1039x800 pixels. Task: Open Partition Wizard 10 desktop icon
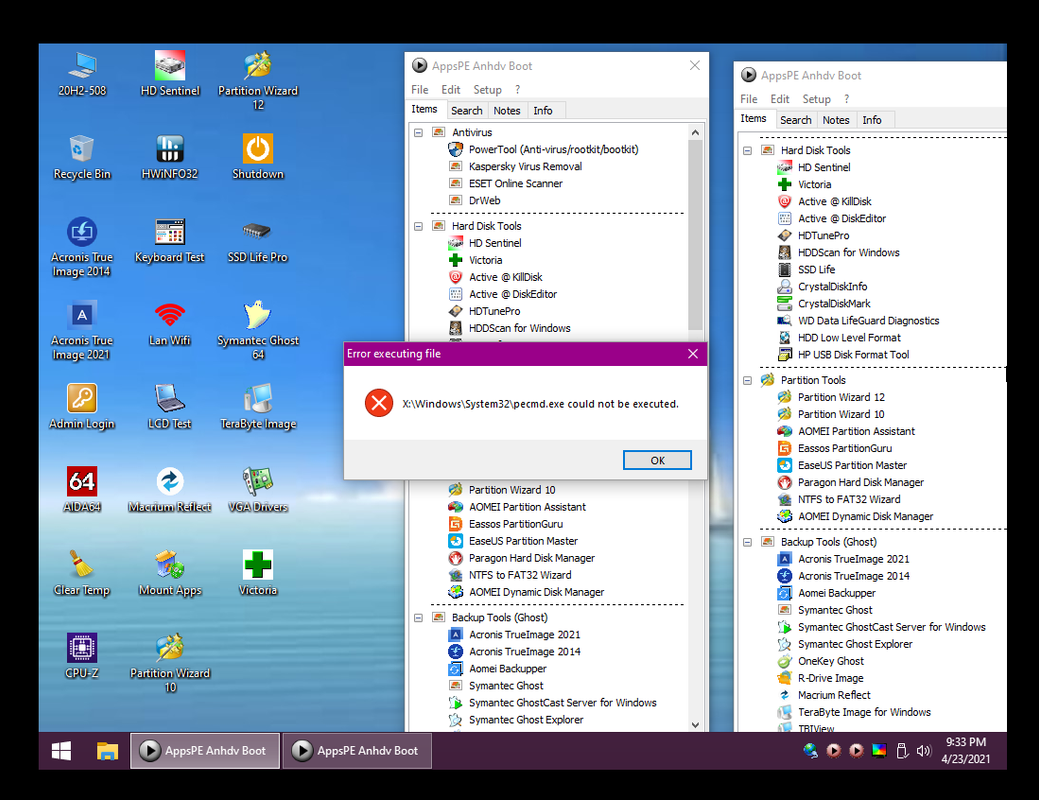tap(170, 663)
